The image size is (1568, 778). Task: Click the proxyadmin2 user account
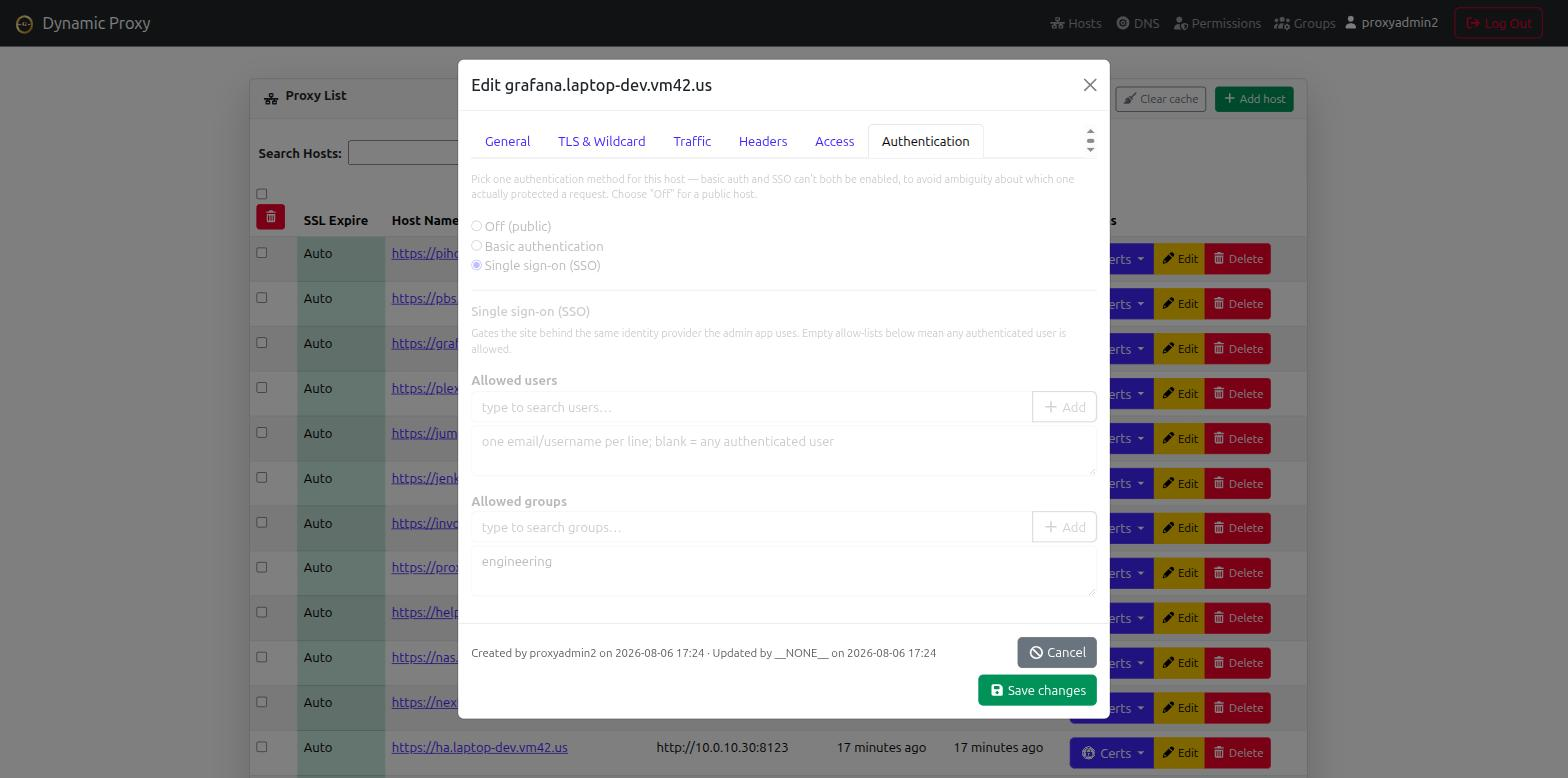[x=1392, y=22]
